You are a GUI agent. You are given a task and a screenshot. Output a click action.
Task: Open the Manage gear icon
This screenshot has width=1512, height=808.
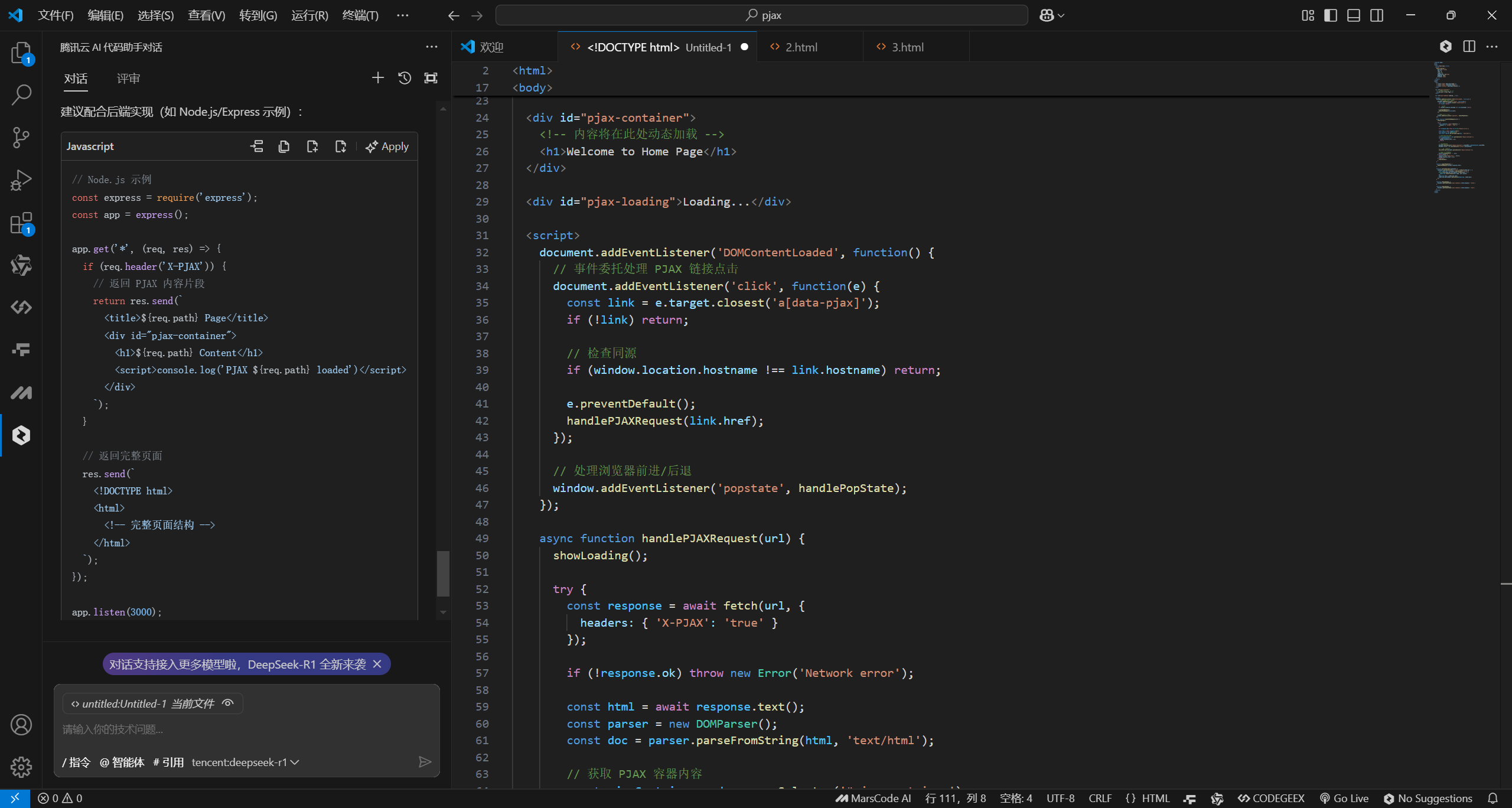click(21, 767)
